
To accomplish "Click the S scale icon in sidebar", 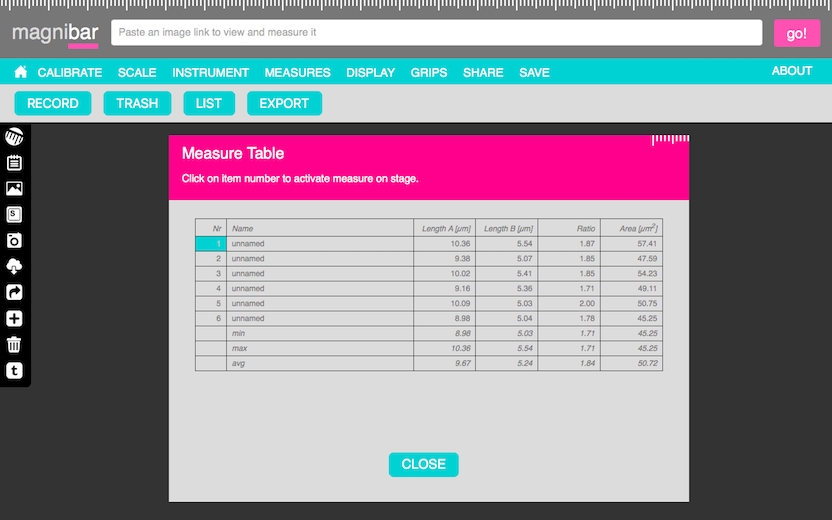I will click(14, 214).
